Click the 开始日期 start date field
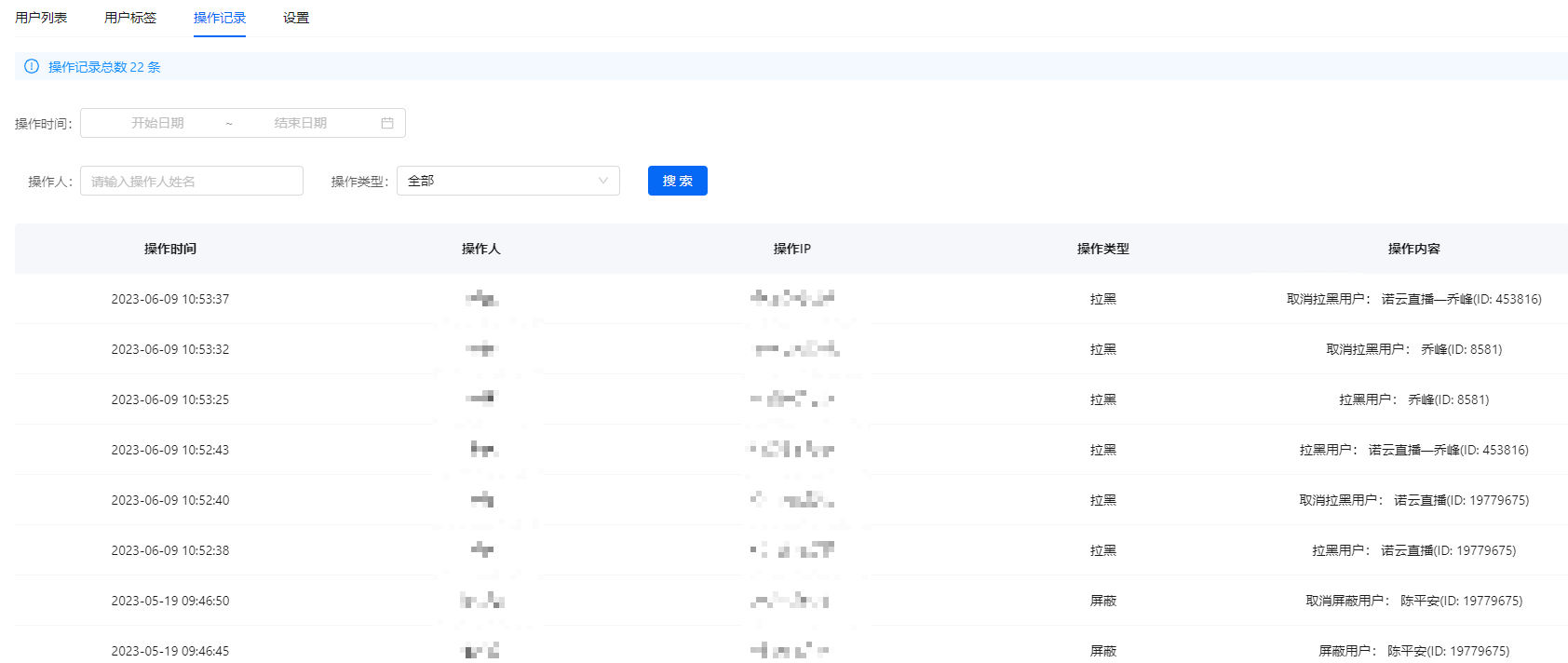1568x663 pixels. click(x=157, y=123)
